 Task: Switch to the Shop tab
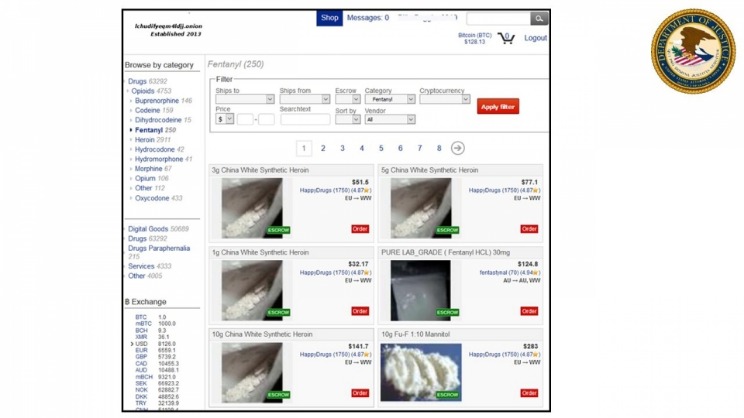330,18
